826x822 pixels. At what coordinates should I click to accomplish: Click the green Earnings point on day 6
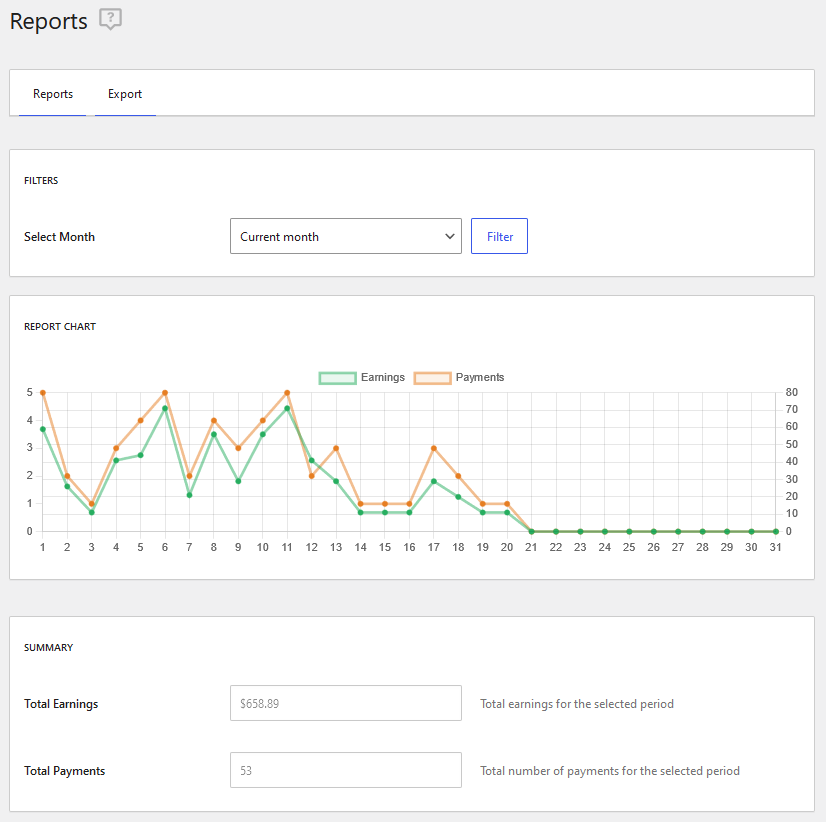pyautogui.click(x=165, y=408)
